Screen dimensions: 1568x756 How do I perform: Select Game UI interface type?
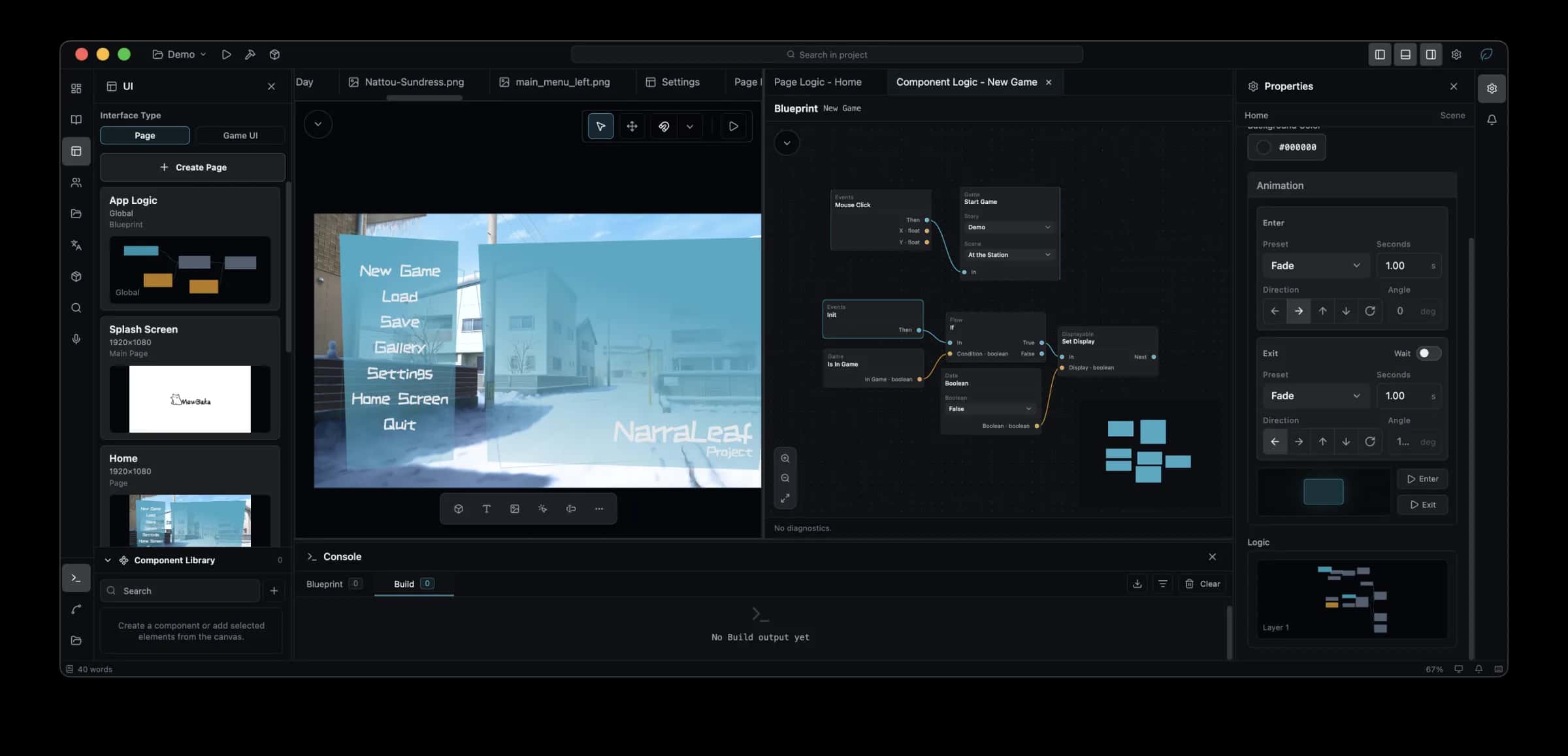coord(240,135)
